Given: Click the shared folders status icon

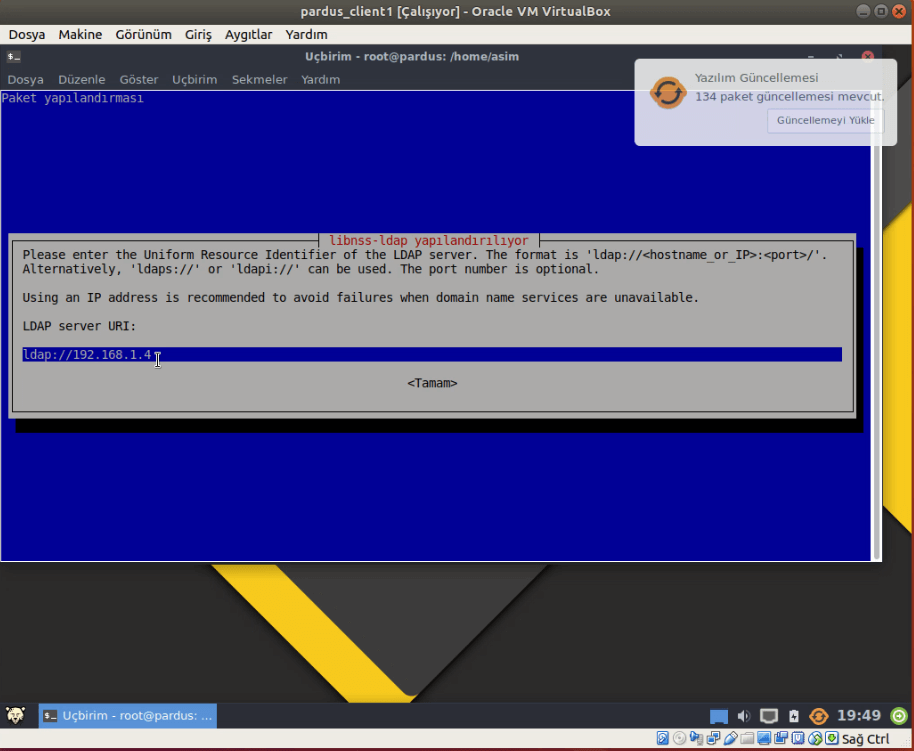Looking at the screenshot, I should click(x=747, y=739).
